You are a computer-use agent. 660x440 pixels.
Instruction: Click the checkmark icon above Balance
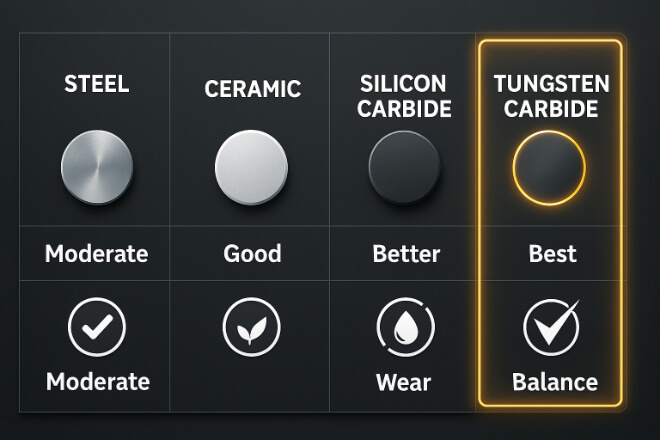[551, 327]
